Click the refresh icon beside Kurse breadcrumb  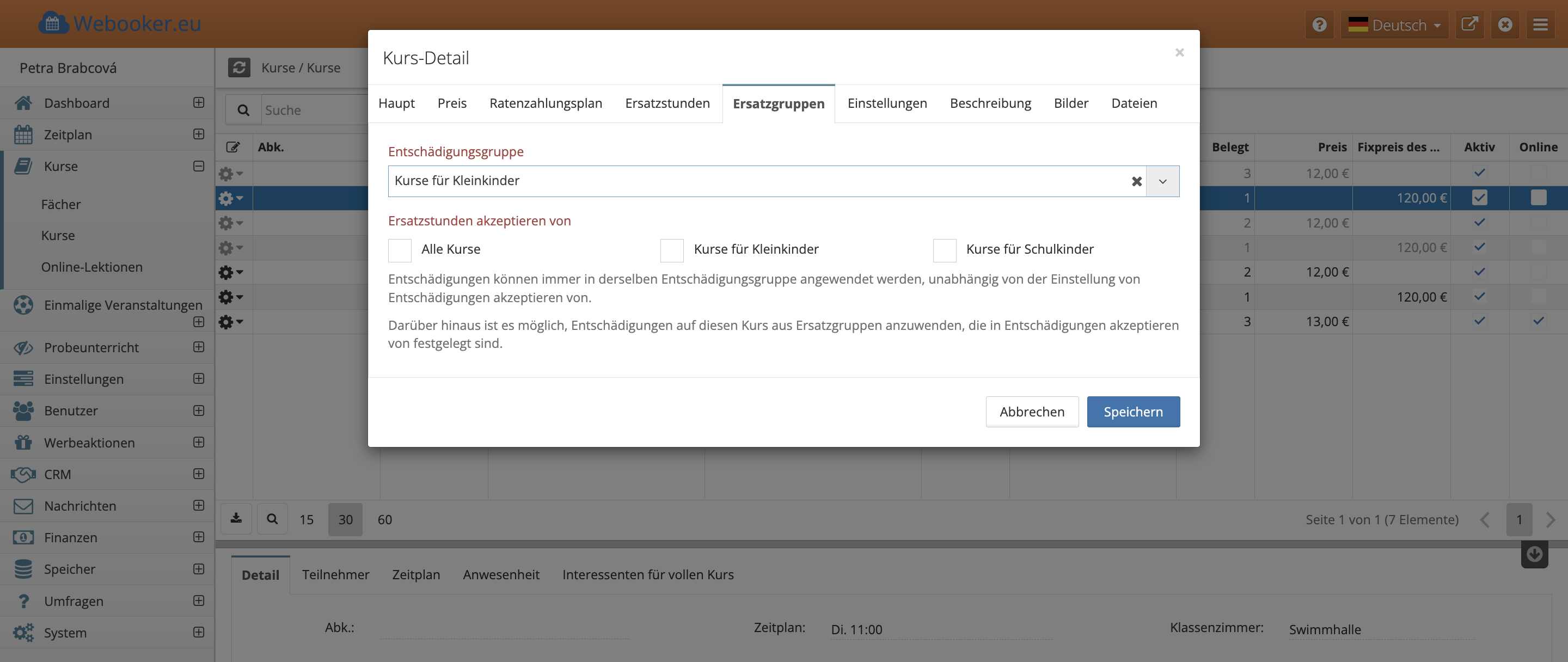(x=238, y=68)
